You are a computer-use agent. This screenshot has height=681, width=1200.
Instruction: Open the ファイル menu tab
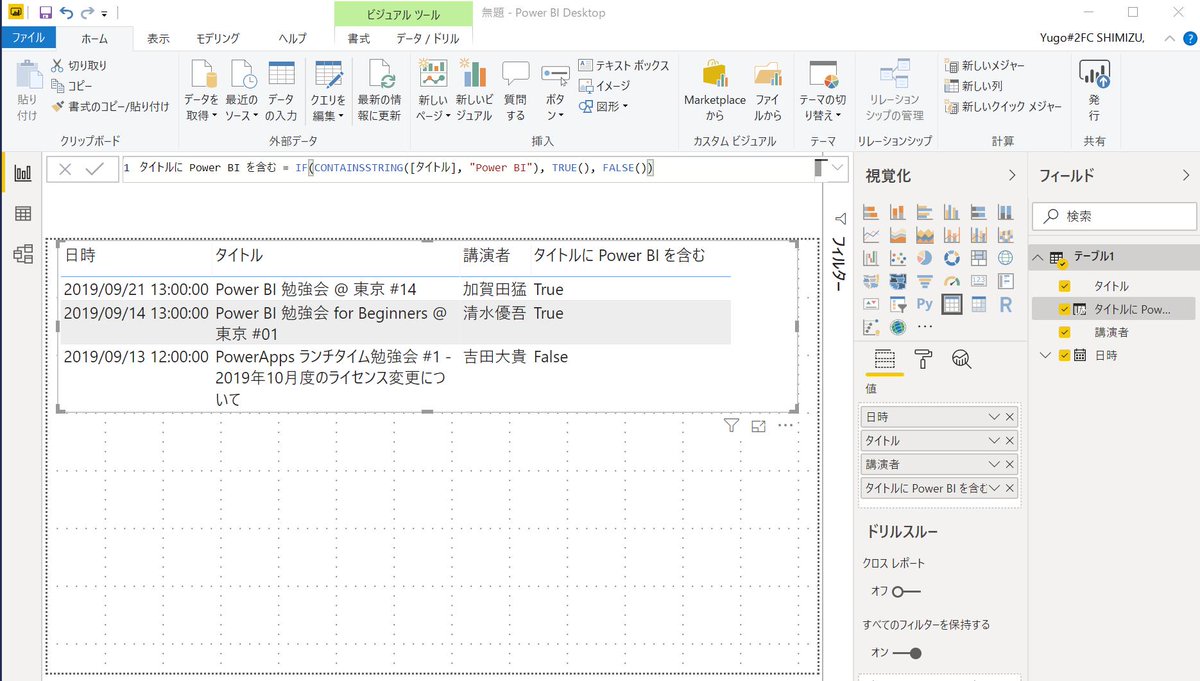[28, 38]
